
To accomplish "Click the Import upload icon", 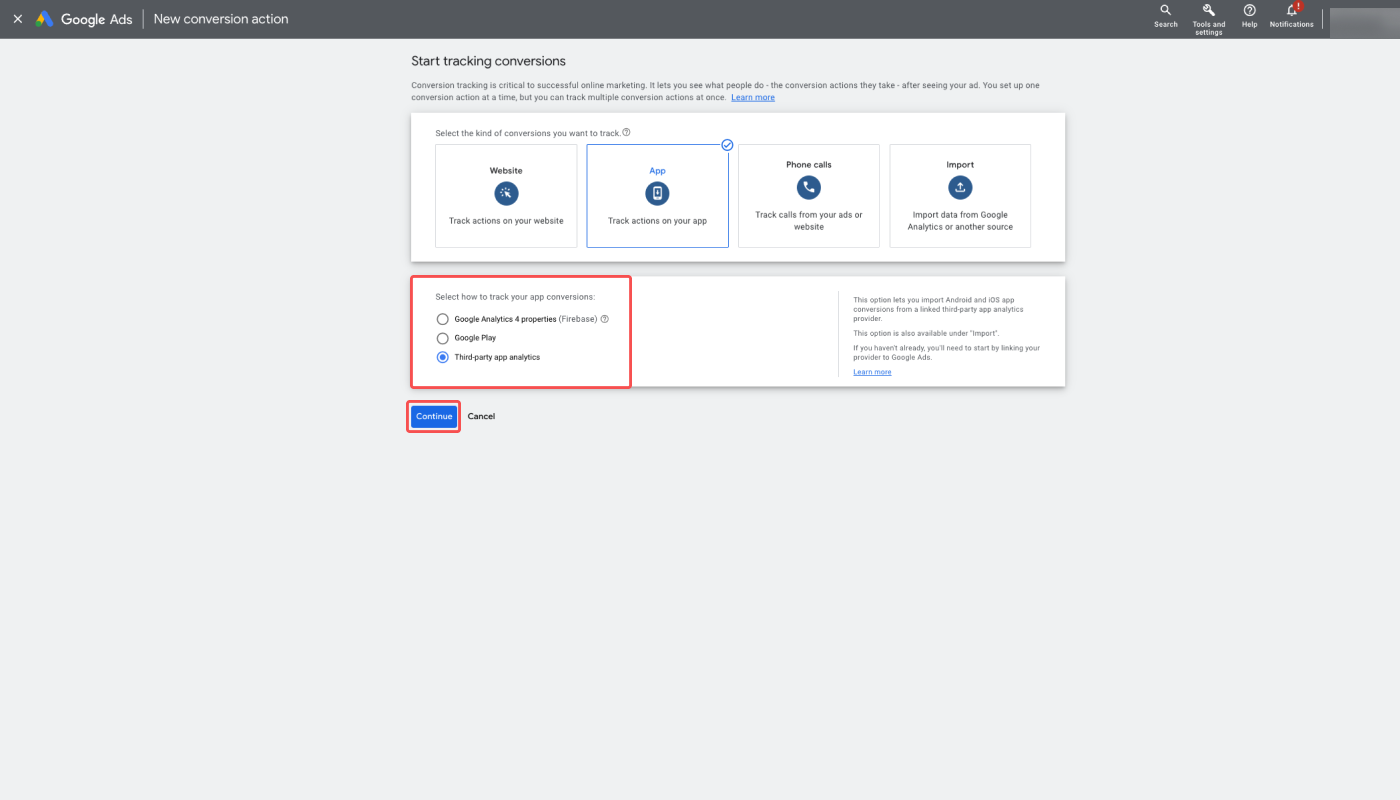I will pos(960,187).
